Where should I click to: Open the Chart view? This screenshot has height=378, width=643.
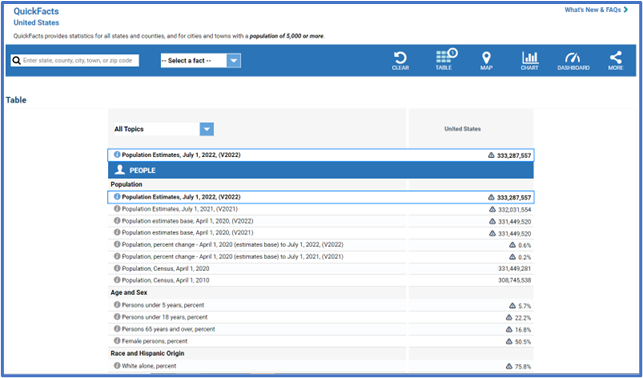[x=529, y=60]
